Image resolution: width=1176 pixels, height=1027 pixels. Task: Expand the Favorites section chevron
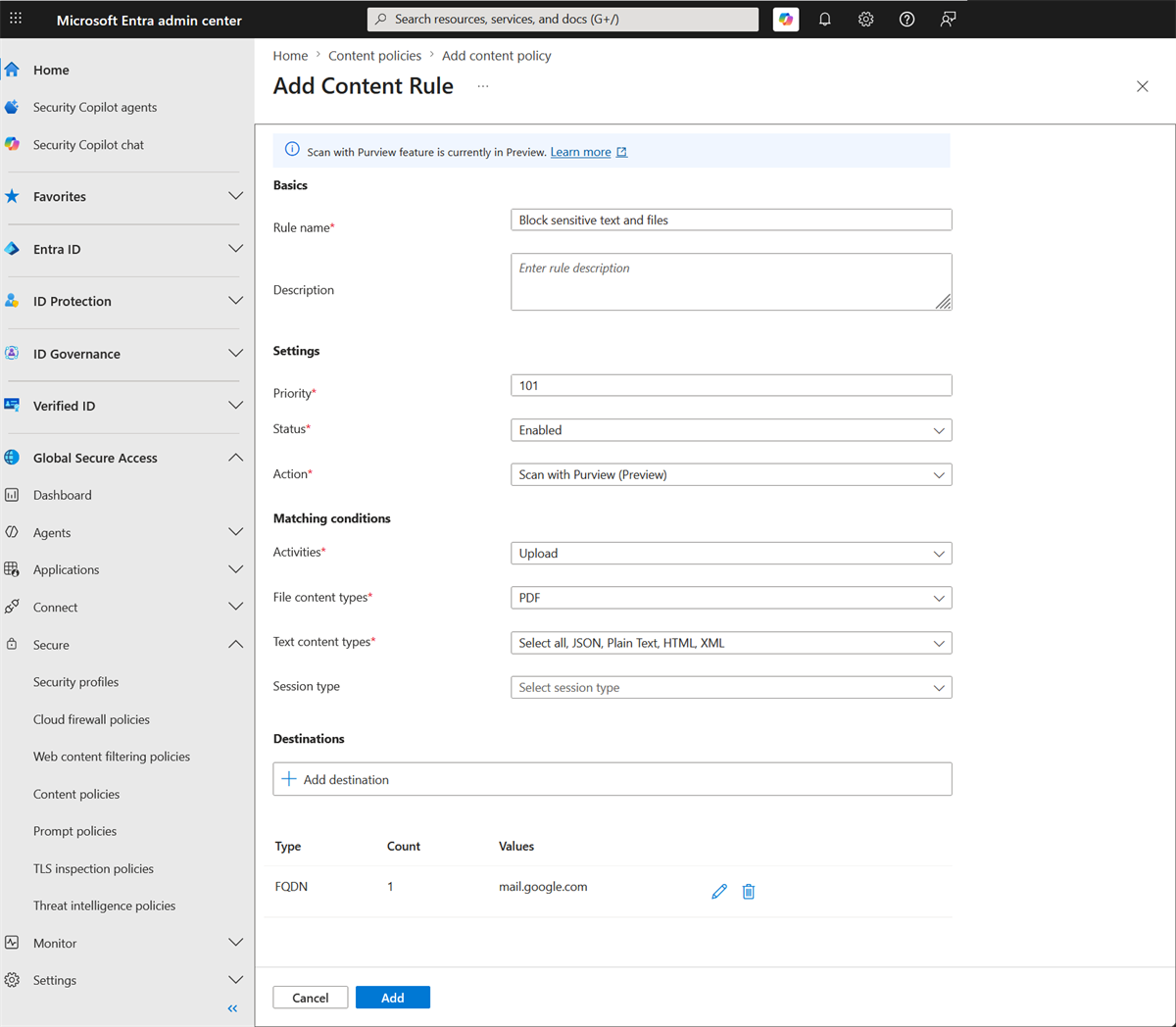(x=235, y=196)
